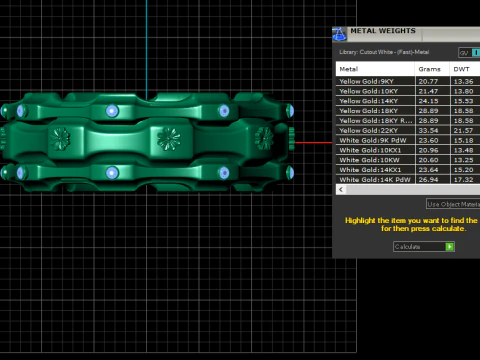Viewport: 480px width, 360px height.
Task: Select the White Gold:9K PdW row
Action: click(x=408, y=140)
